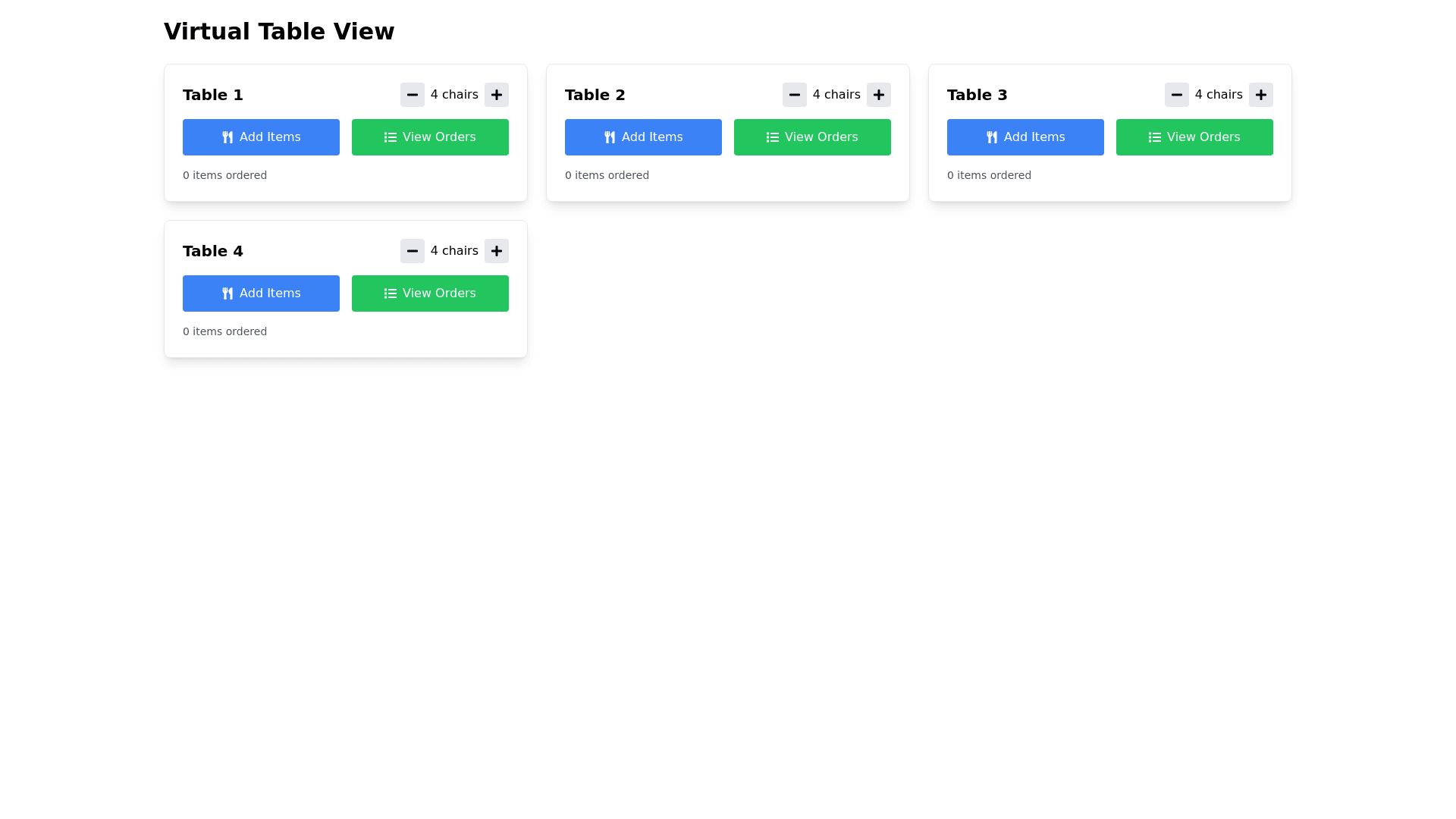The image size is (1456, 819).
Task: Remove a chair from Table 3
Action: pos(1176,95)
